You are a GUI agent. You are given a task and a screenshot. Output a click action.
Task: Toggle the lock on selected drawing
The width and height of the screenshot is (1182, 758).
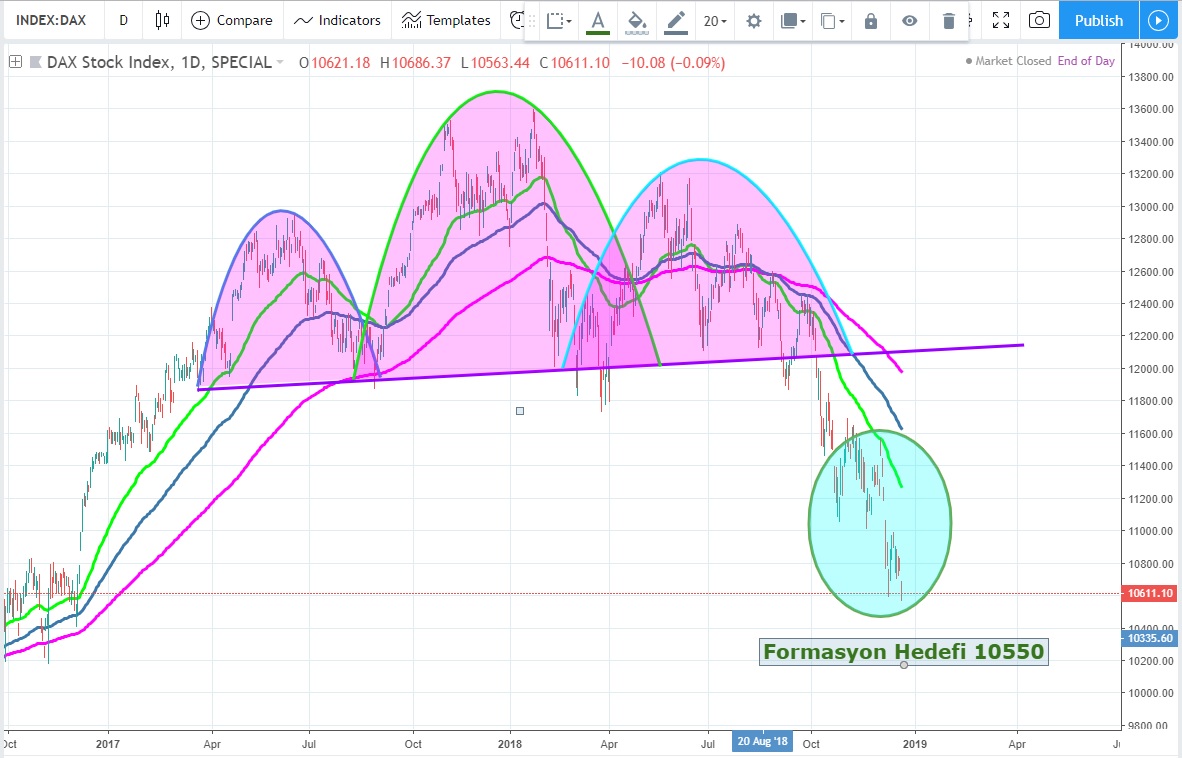(871, 21)
